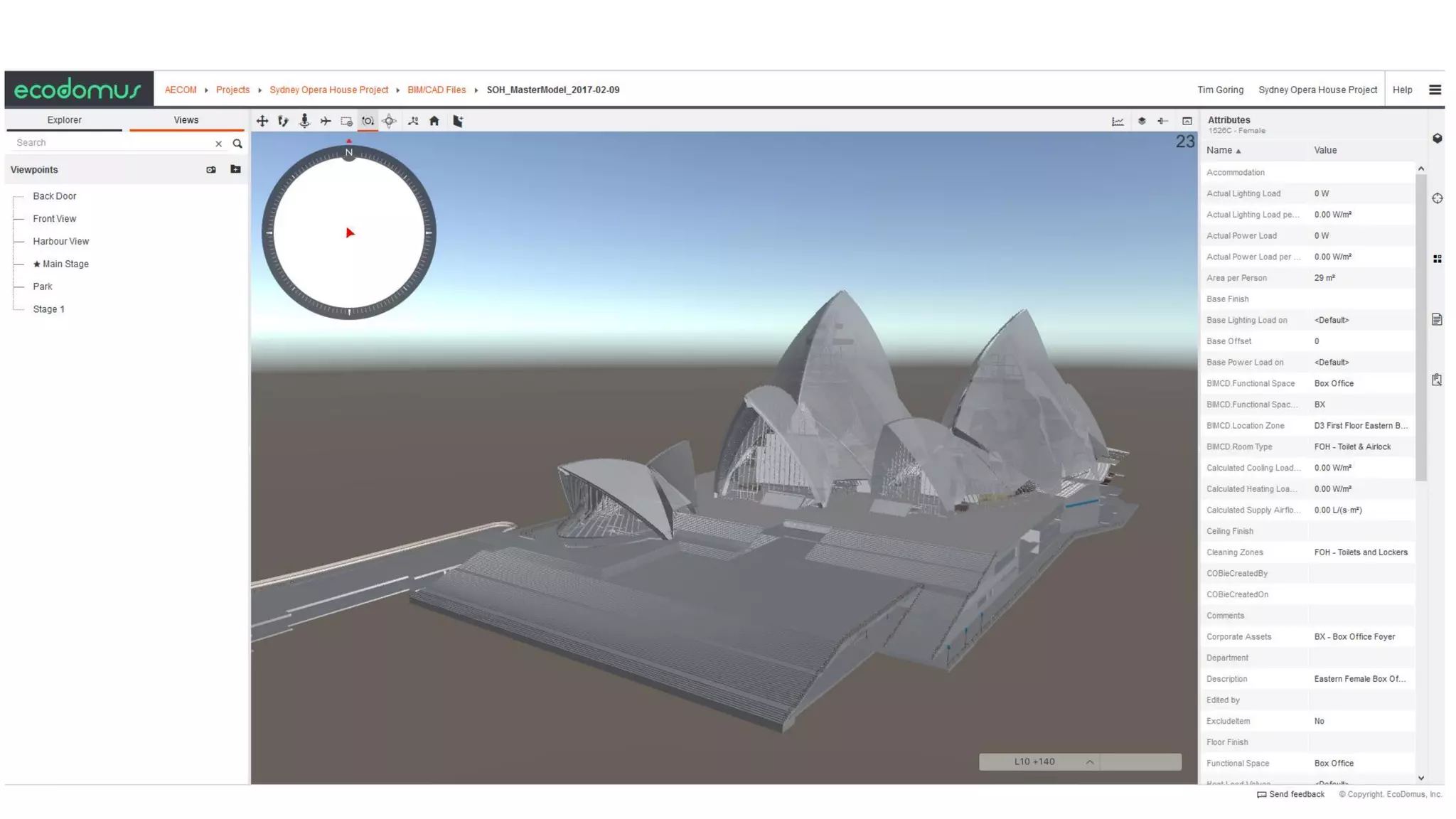Switch to the Explorer tab
This screenshot has width=1456, height=819.
[64, 120]
